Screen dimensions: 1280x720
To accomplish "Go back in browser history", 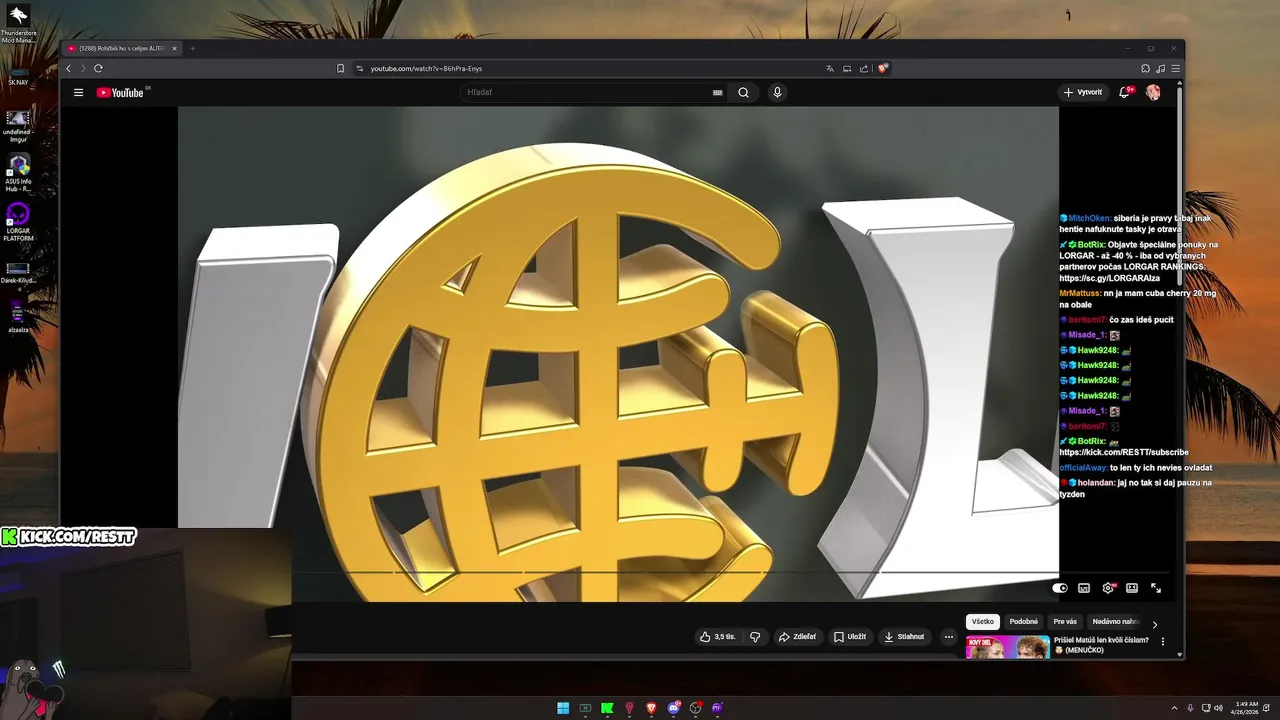I will point(68,68).
